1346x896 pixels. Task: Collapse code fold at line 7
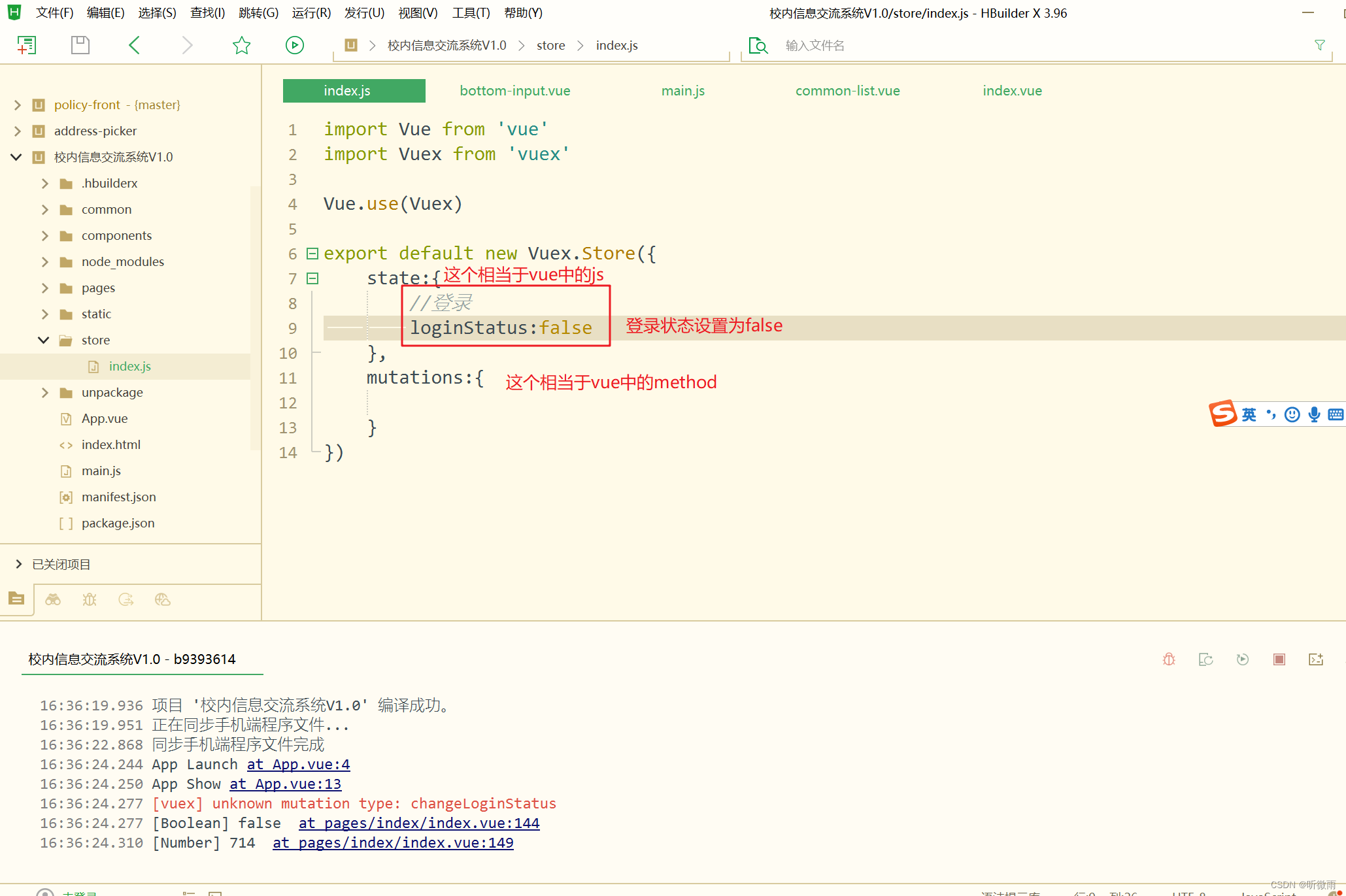coord(312,278)
